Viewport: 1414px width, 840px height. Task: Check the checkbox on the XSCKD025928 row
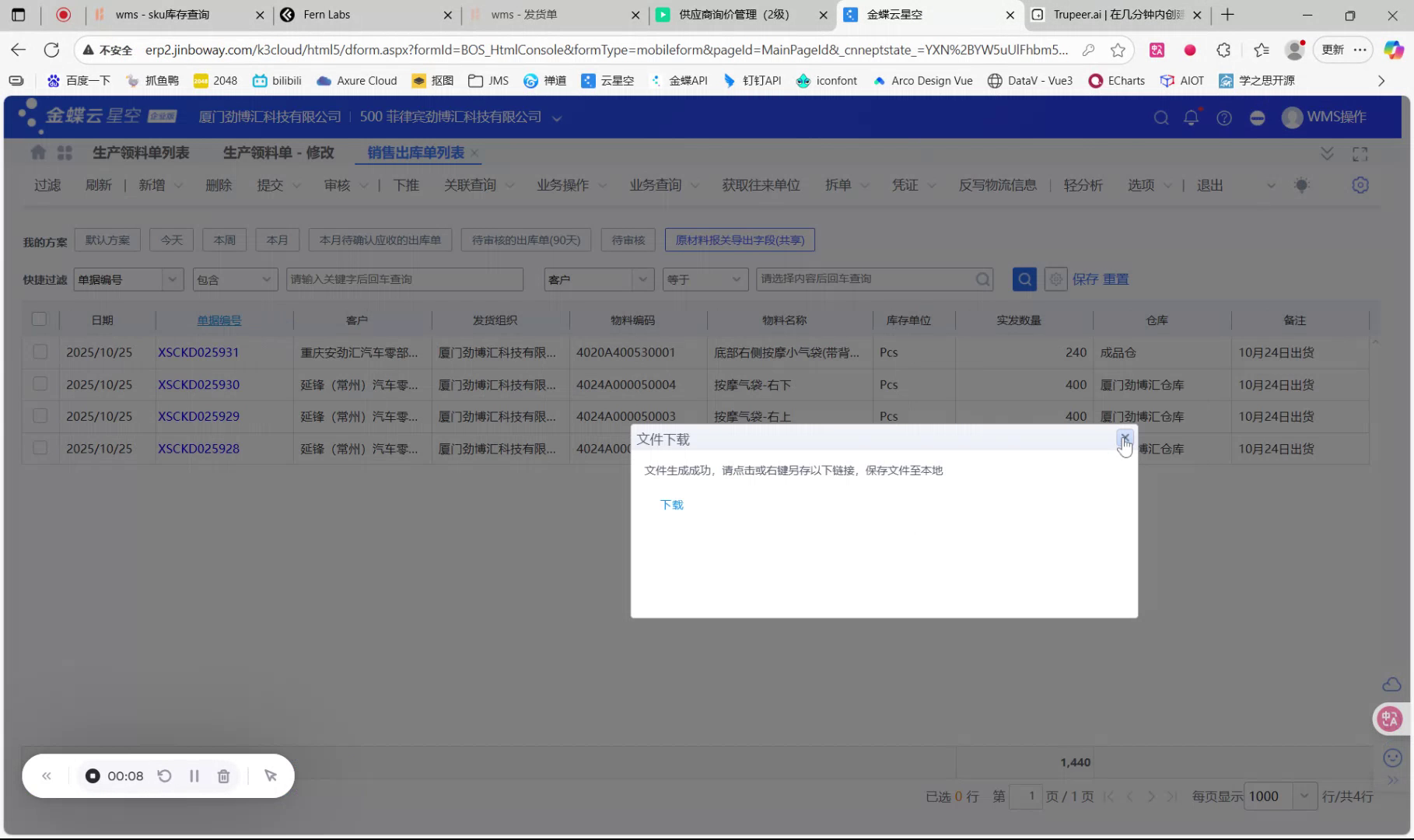pyautogui.click(x=40, y=448)
